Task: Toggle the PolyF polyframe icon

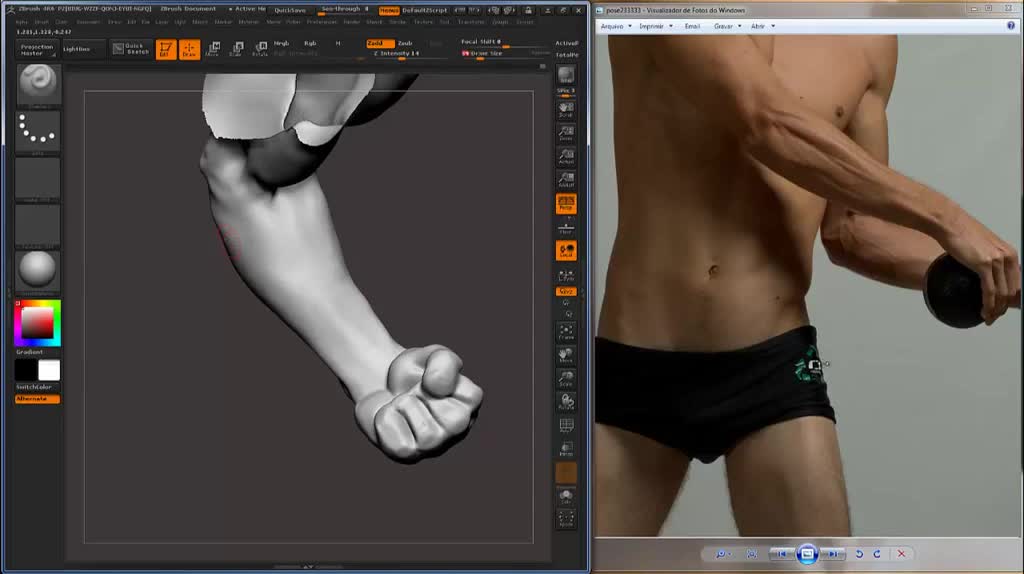Action: [x=566, y=426]
